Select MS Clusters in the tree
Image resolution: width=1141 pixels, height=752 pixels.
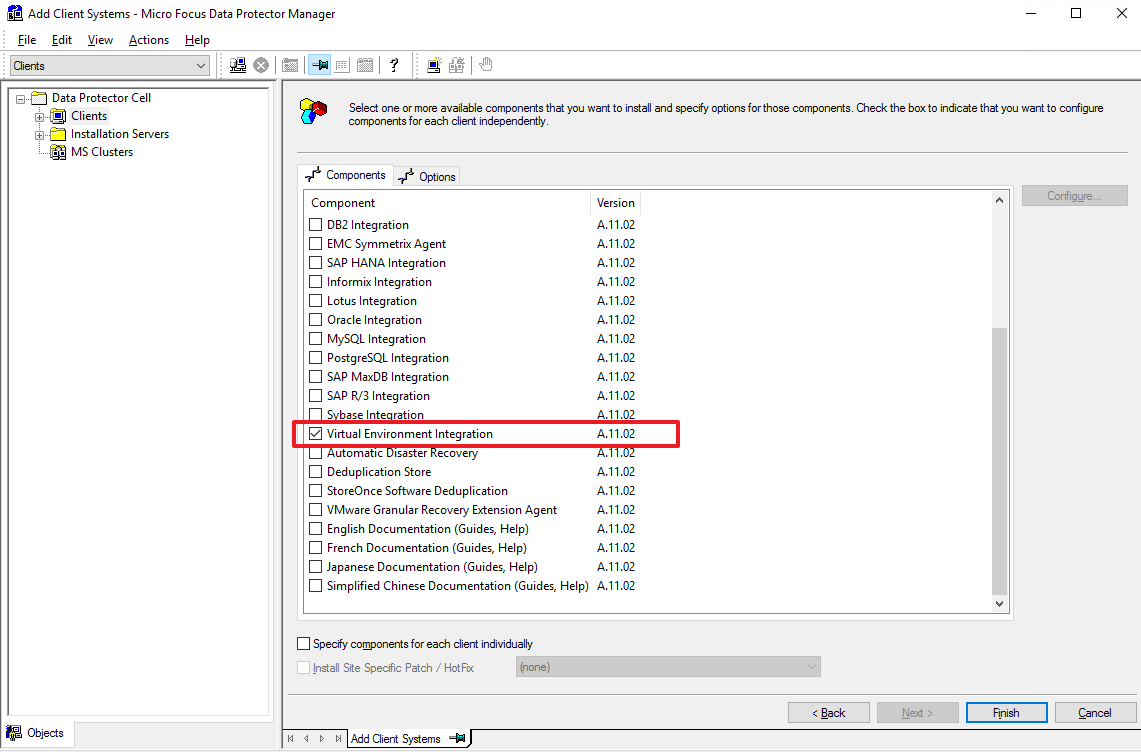pyautogui.click(x=102, y=152)
